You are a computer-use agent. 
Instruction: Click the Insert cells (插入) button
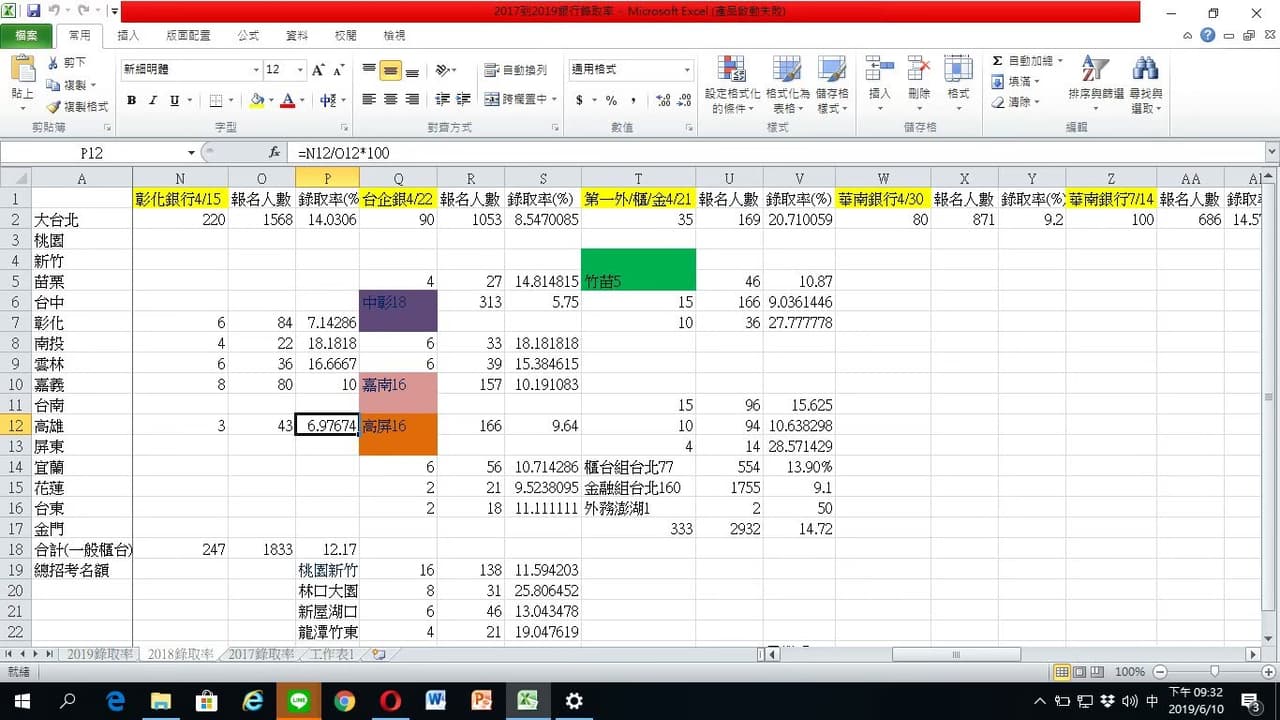click(x=879, y=85)
